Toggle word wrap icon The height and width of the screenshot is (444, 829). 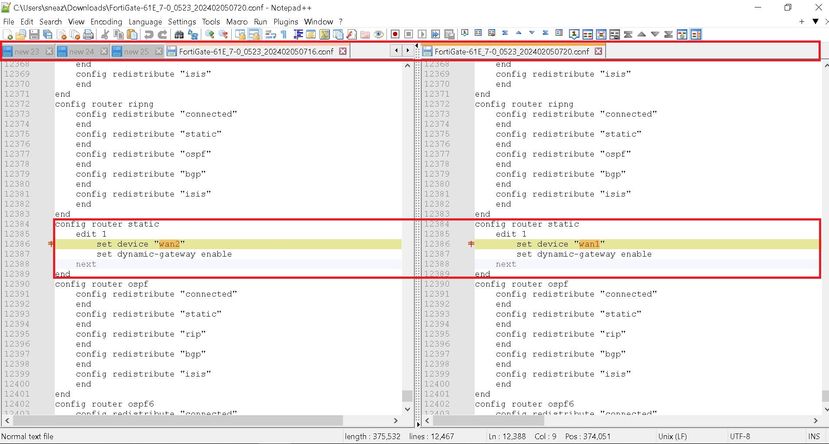pyautogui.click(x=271, y=34)
